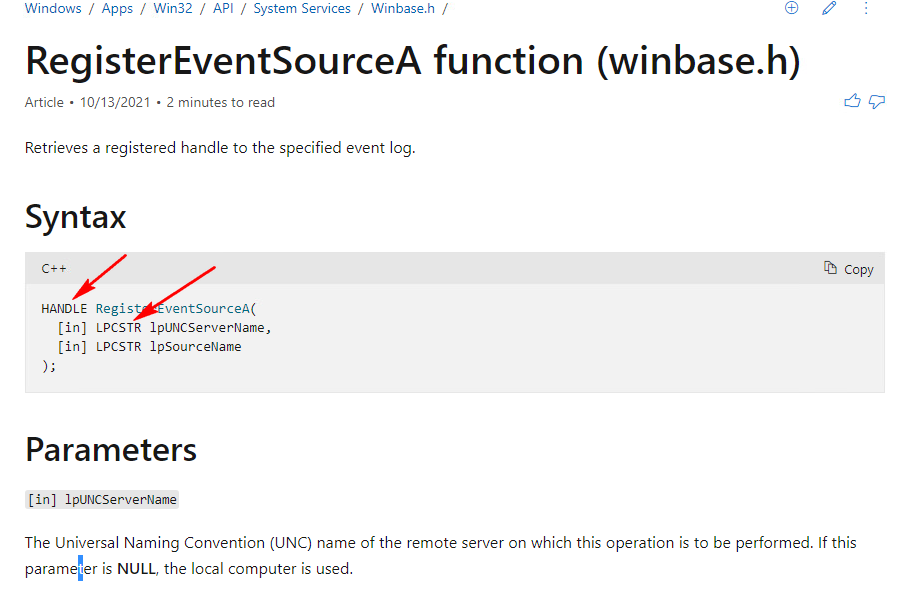The width and height of the screenshot is (907, 598).
Task: Click the Parameters section heading
Action: pos(111,449)
